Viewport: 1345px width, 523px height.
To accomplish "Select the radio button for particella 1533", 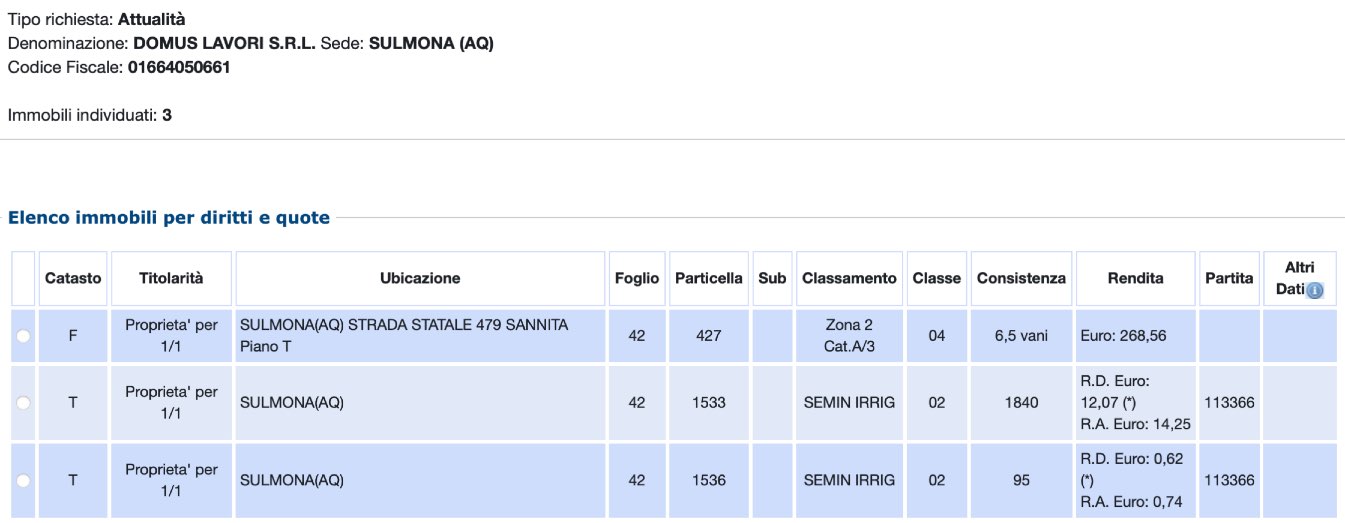I will (23, 402).
